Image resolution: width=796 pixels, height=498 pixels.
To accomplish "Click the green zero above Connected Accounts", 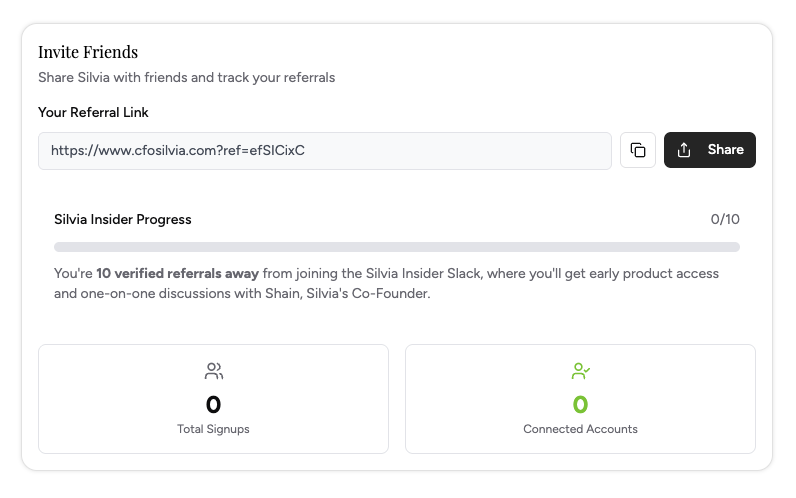I will pyautogui.click(x=580, y=405).
